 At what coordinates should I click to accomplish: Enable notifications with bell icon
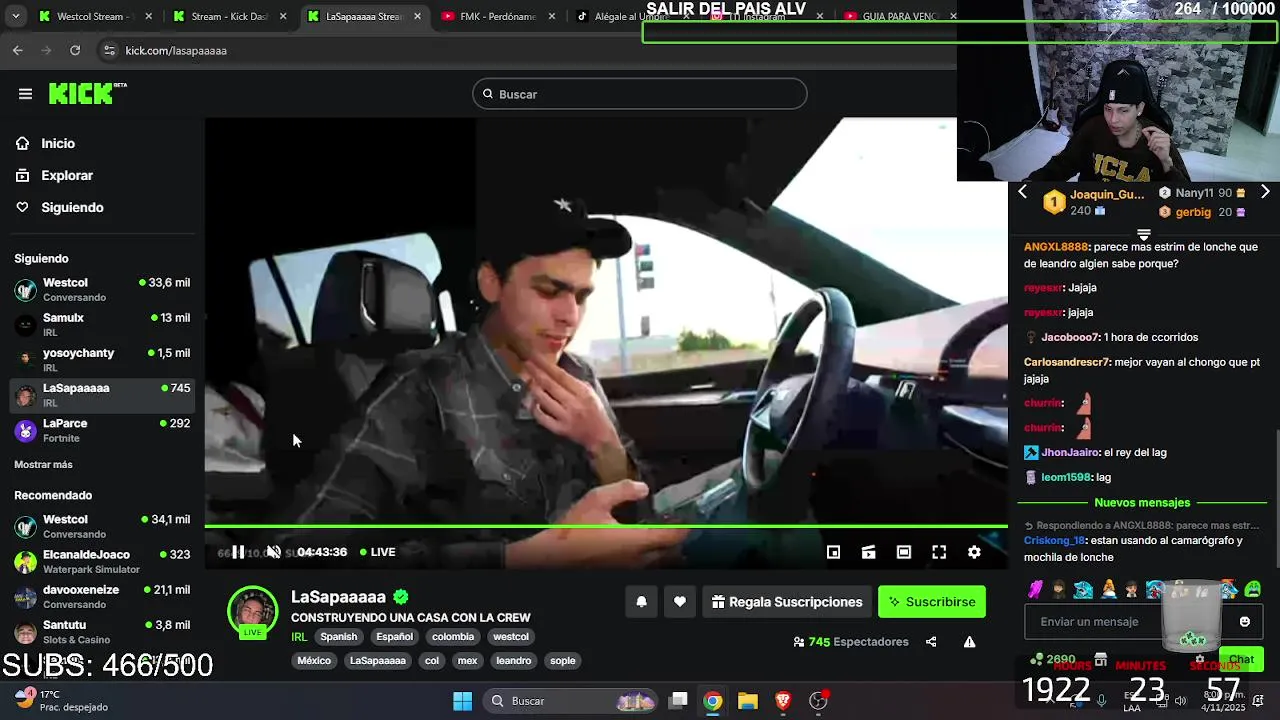pyautogui.click(x=642, y=602)
